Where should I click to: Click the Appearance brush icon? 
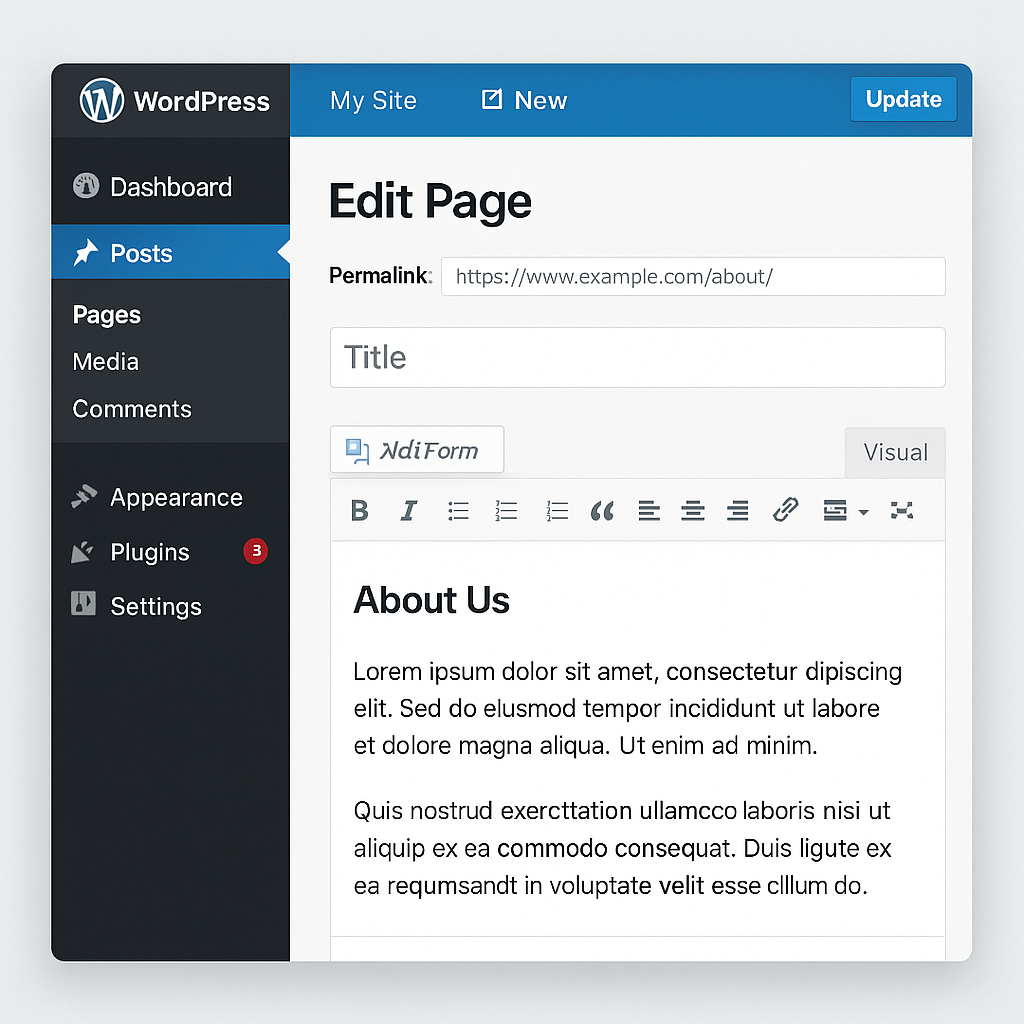click(x=84, y=497)
